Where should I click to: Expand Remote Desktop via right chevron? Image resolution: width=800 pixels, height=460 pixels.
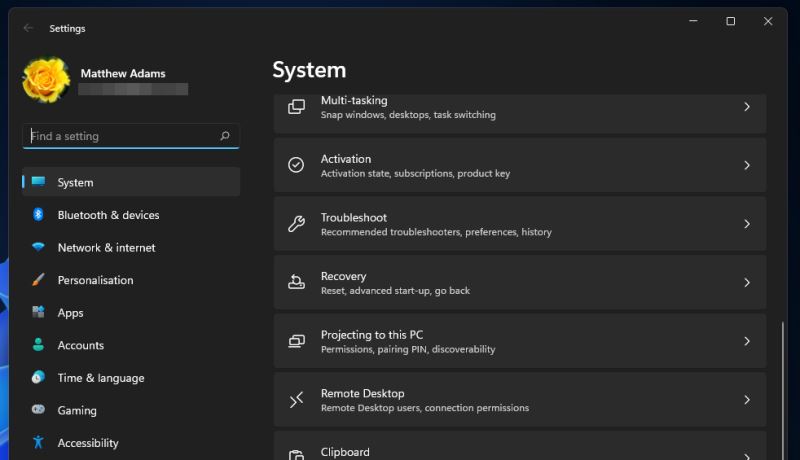(x=746, y=400)
